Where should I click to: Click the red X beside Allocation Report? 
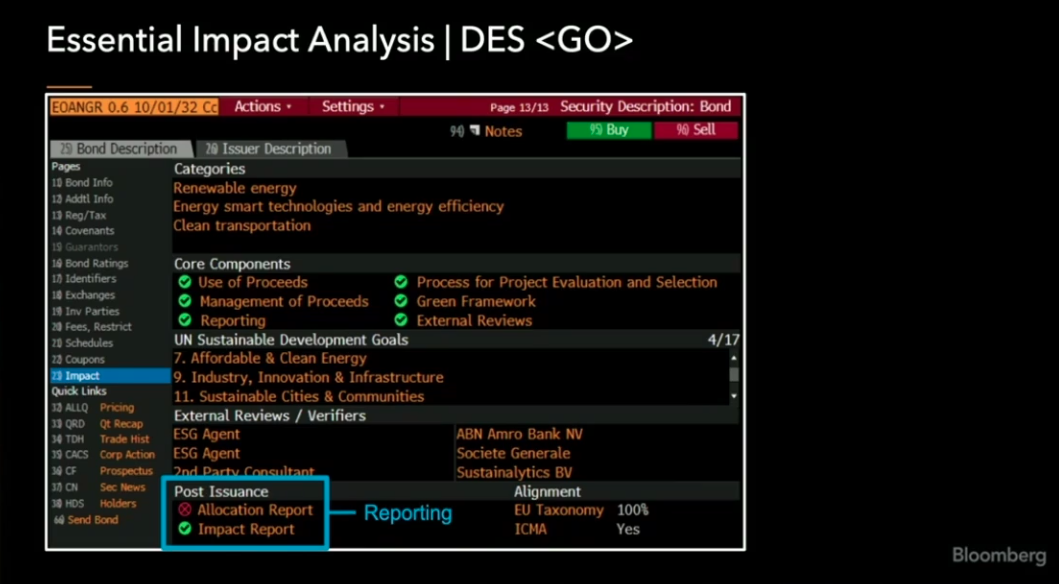(184, 510)
